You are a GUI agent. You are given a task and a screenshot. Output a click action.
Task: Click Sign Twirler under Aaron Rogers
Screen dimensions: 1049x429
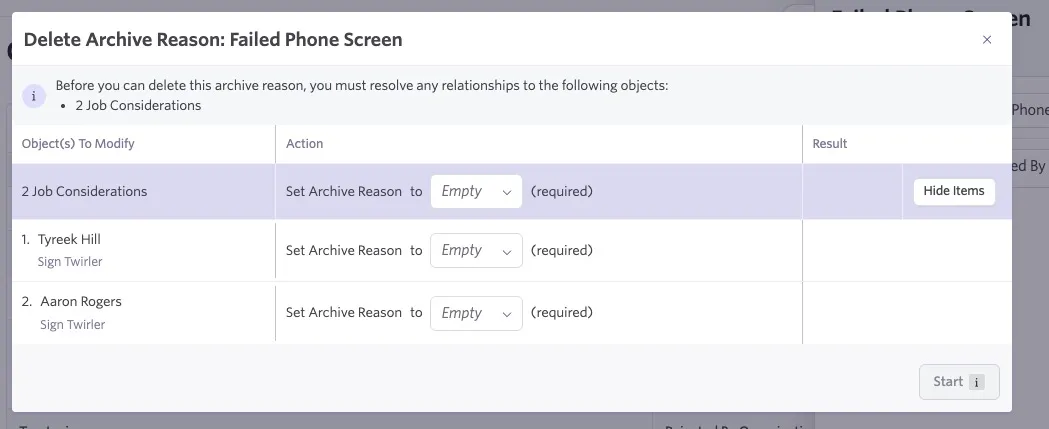72,325
